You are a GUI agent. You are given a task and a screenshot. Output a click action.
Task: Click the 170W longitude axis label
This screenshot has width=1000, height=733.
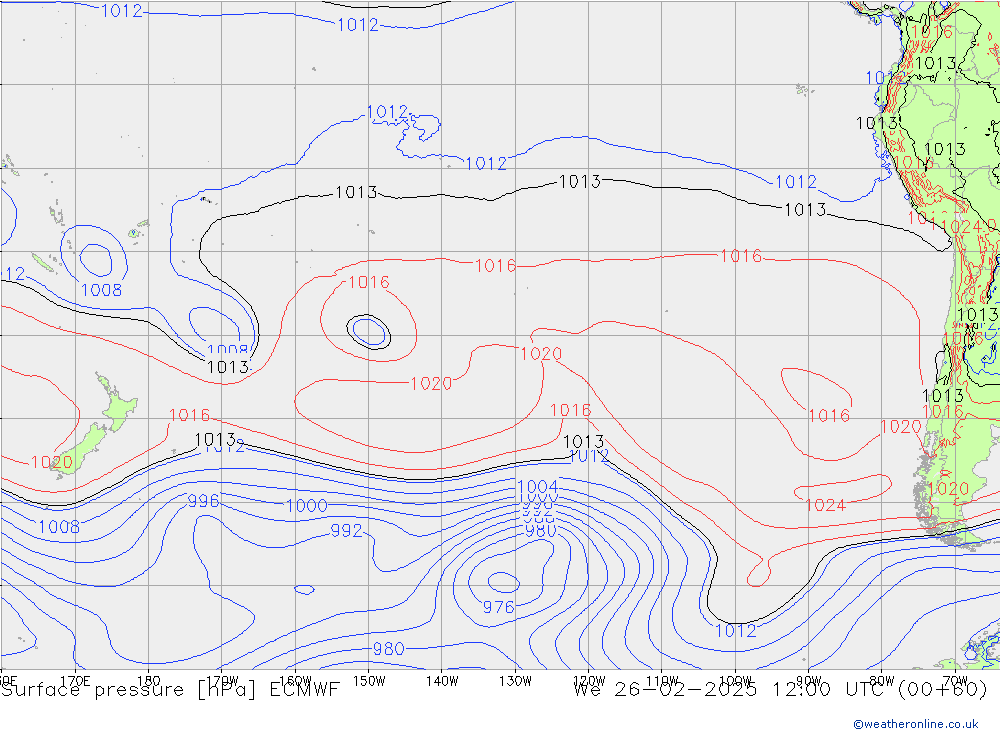223,681
